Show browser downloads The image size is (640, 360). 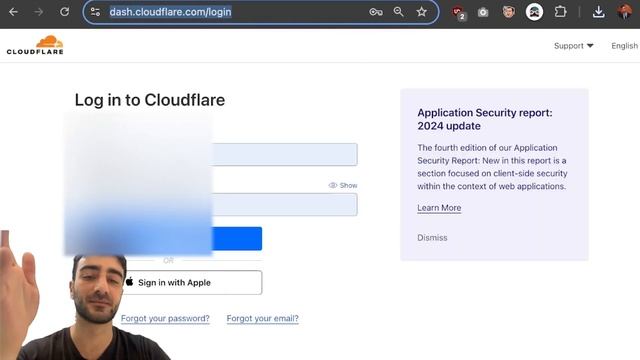598,12
